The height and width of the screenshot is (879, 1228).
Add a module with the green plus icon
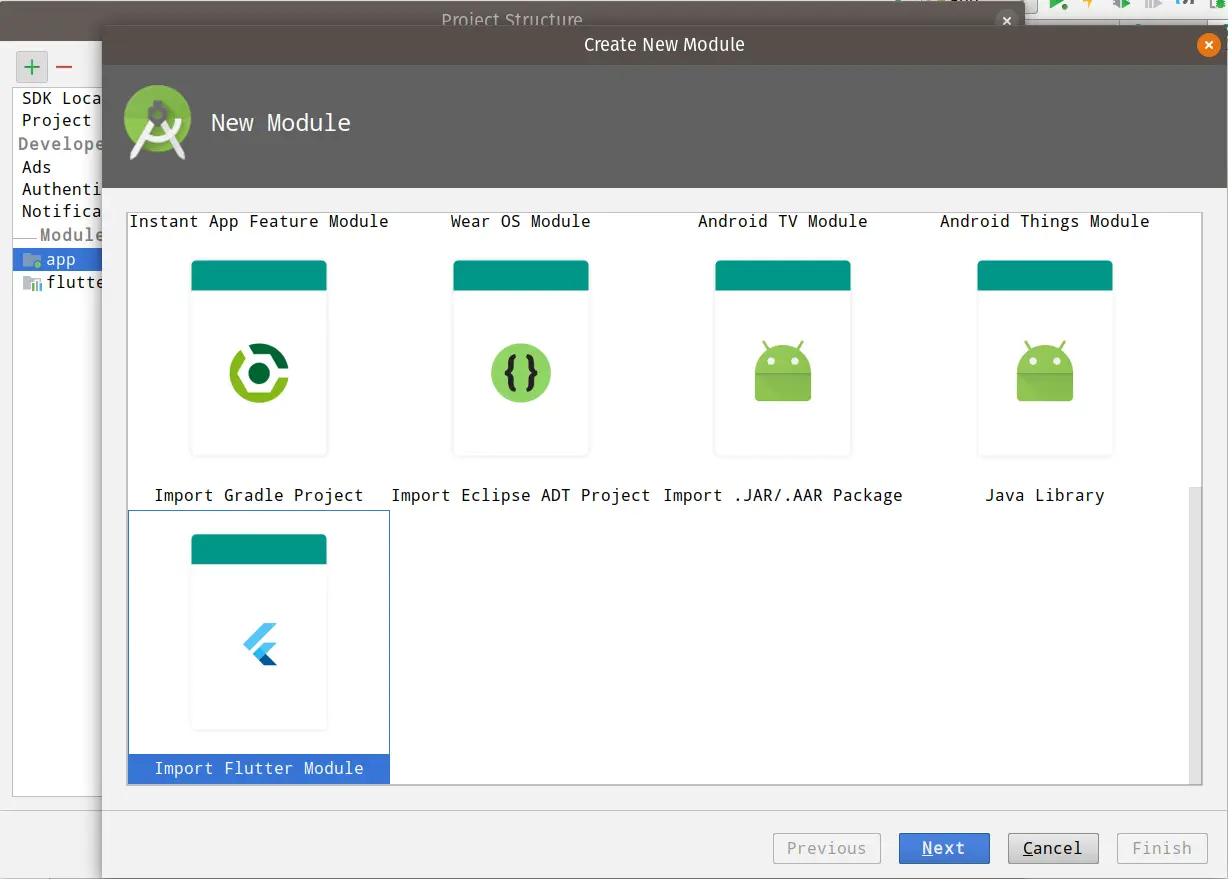(32, 67)
